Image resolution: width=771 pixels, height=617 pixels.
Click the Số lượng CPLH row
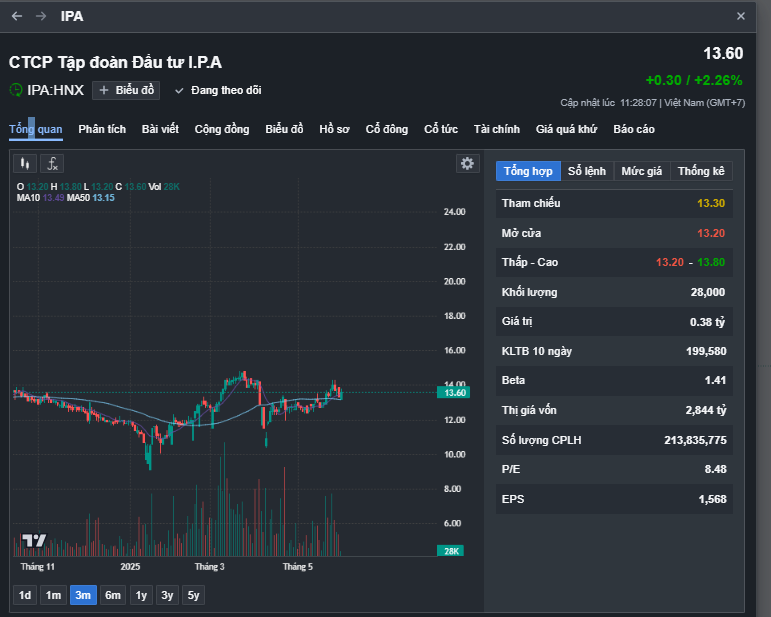614,440
